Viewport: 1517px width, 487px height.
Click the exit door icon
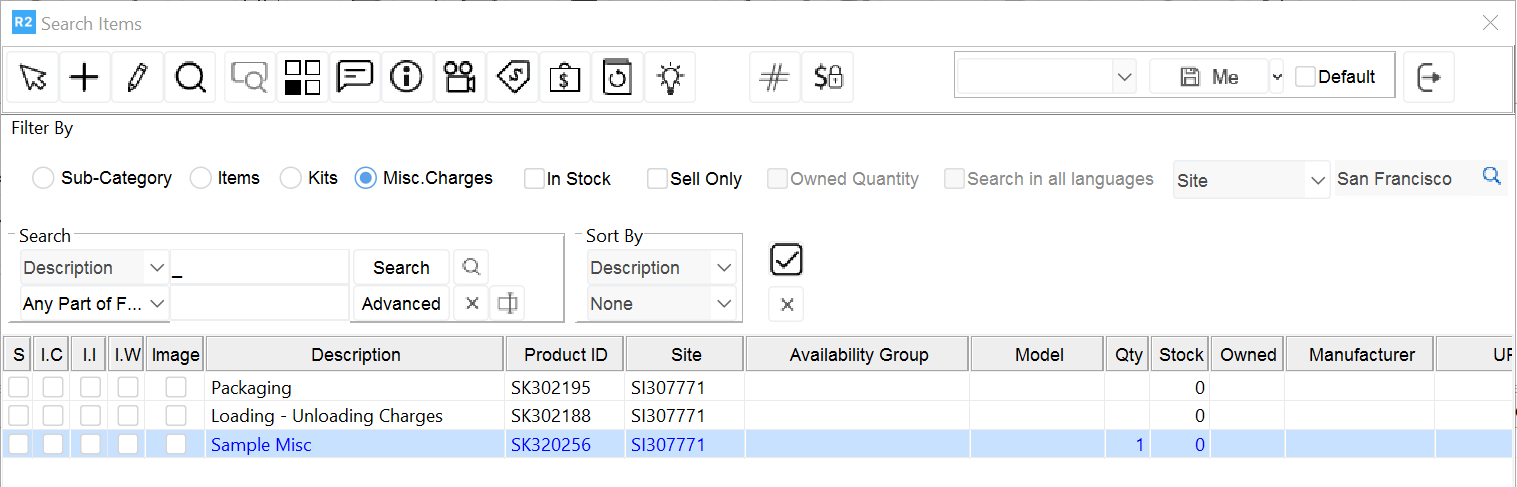coord(1428,77)
